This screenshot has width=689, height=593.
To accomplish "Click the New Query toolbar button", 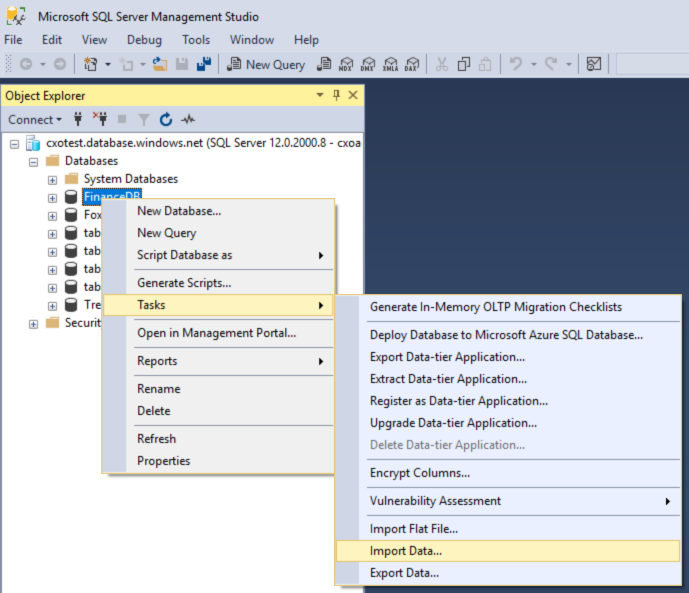I will tap(266, 65).
